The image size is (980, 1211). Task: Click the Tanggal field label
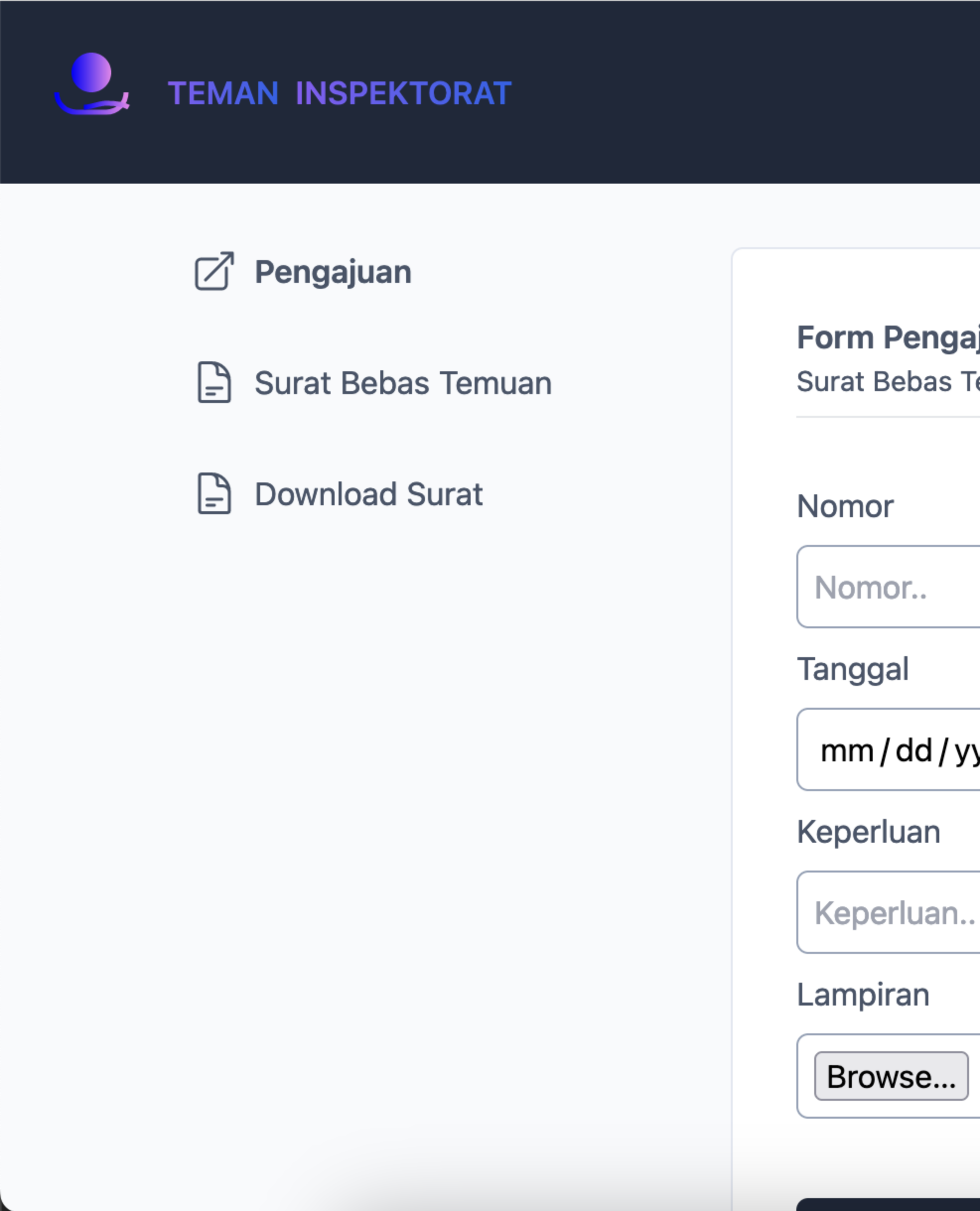coord(852,670)
